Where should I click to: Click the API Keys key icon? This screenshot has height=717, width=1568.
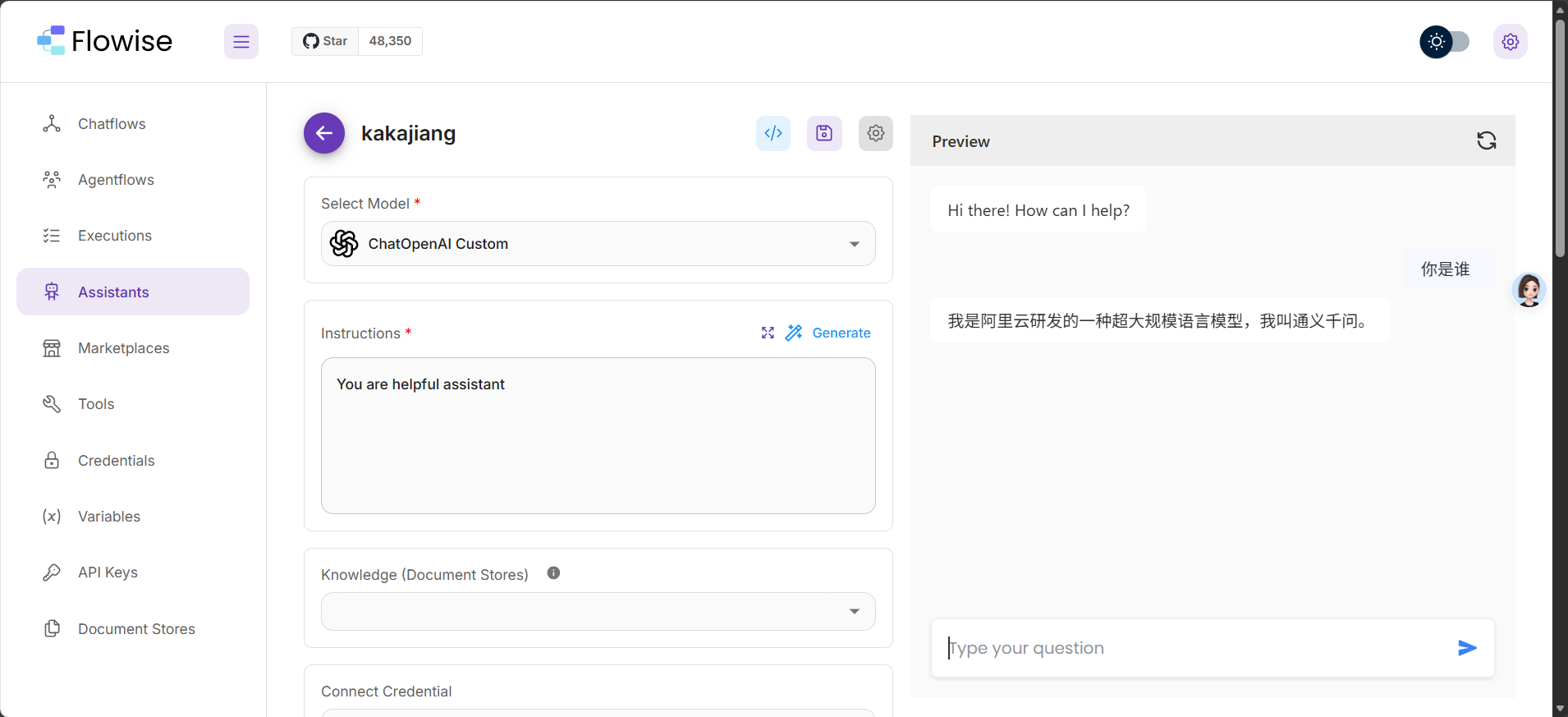pos(52,572)
